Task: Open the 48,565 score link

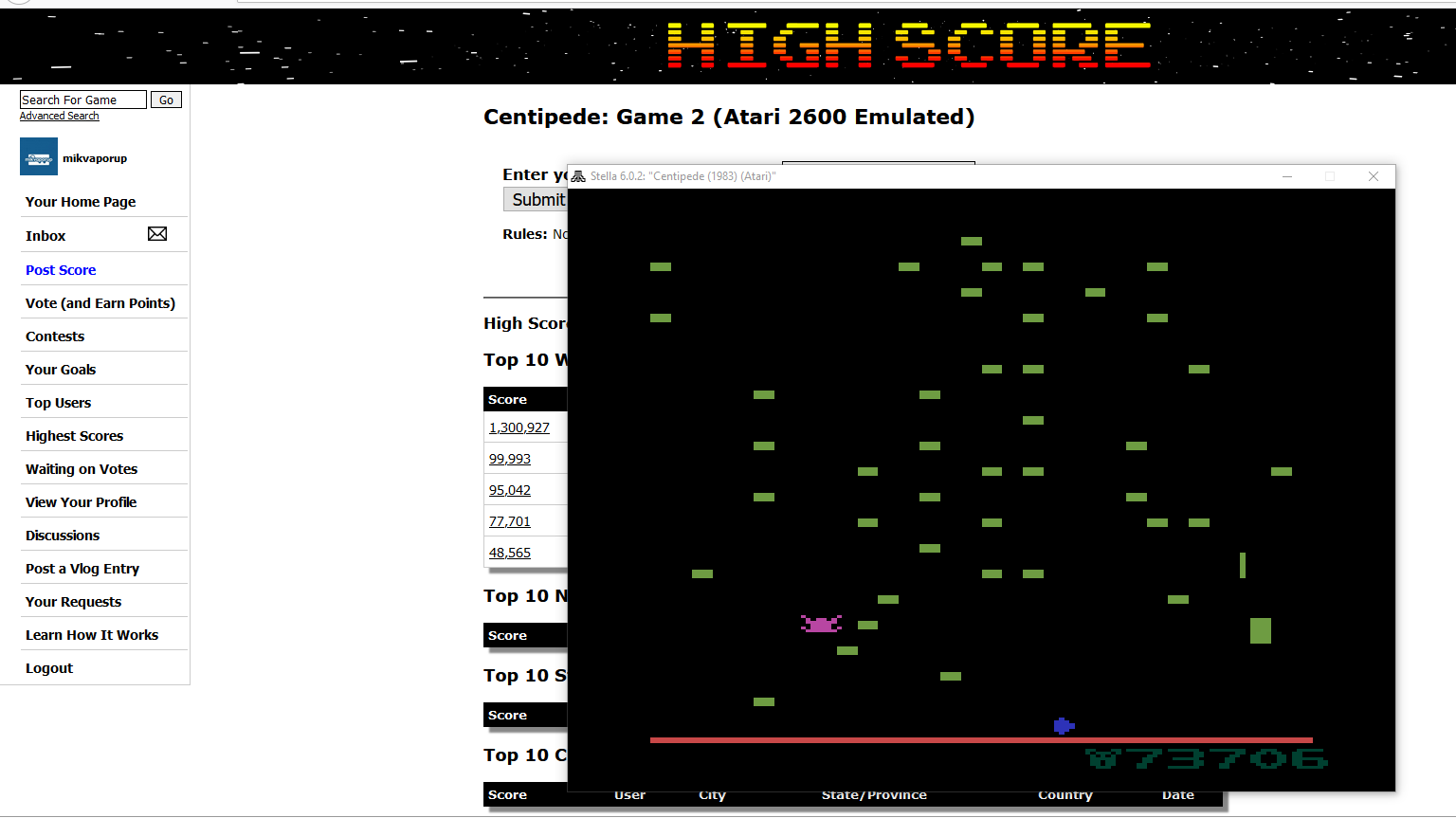Action: [x=510, y=553]
